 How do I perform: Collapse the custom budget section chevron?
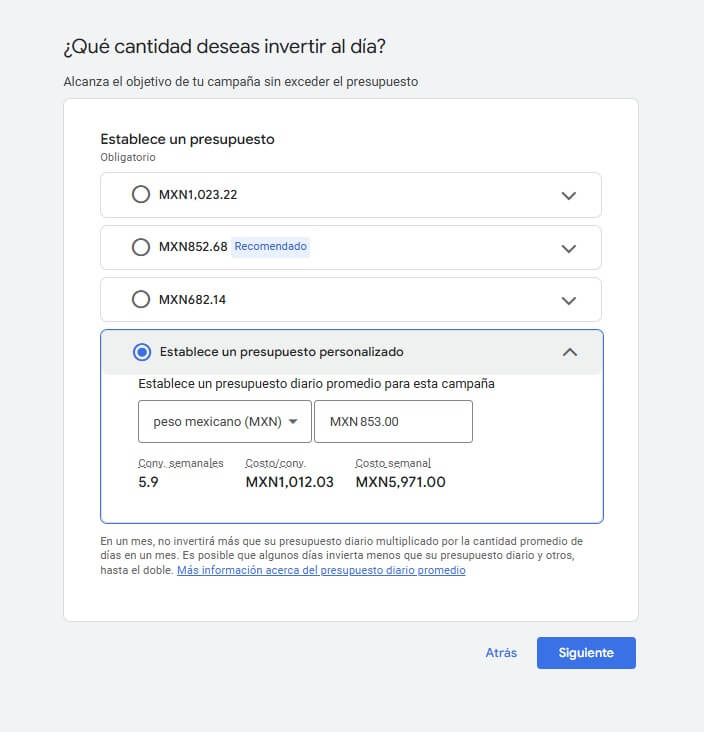point(569,352)
